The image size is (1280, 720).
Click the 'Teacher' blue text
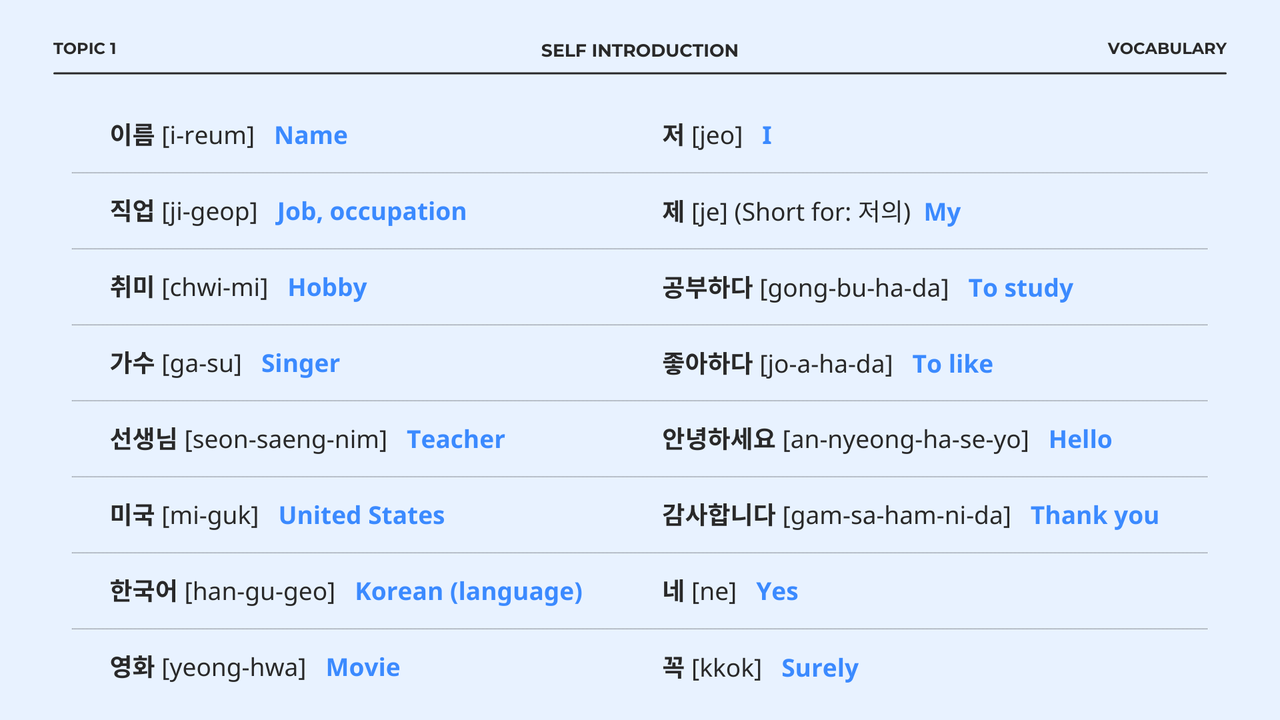coord(456,440)
